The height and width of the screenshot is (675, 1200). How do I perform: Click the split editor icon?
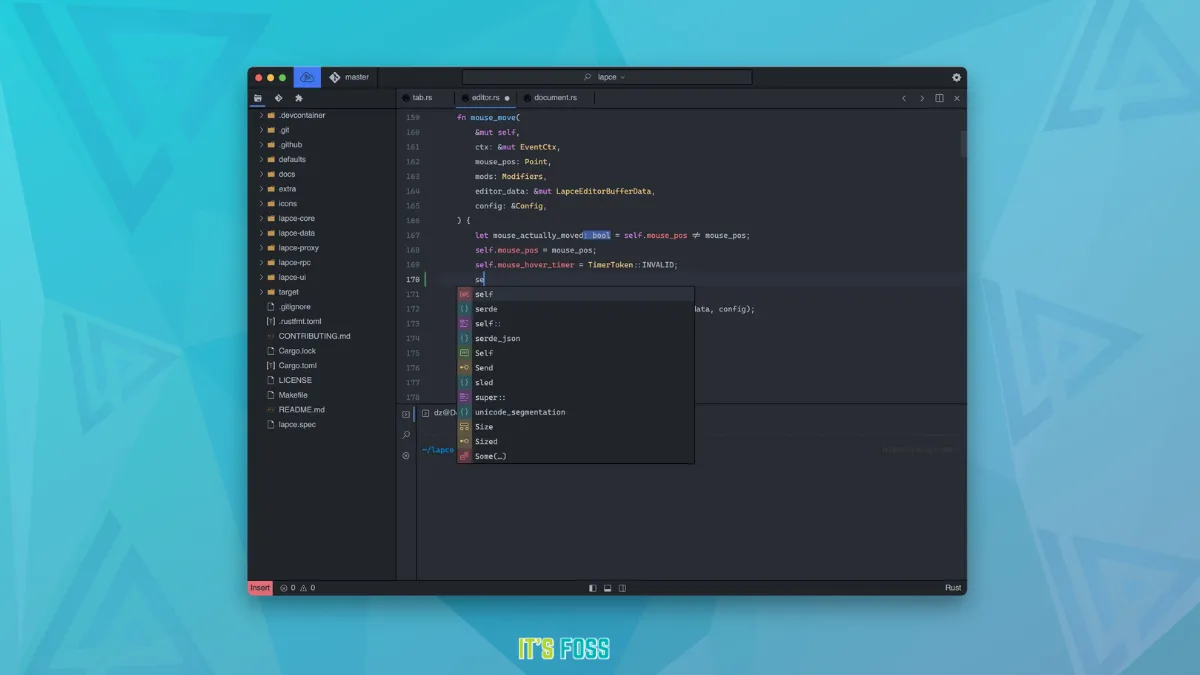coord(939,98)
